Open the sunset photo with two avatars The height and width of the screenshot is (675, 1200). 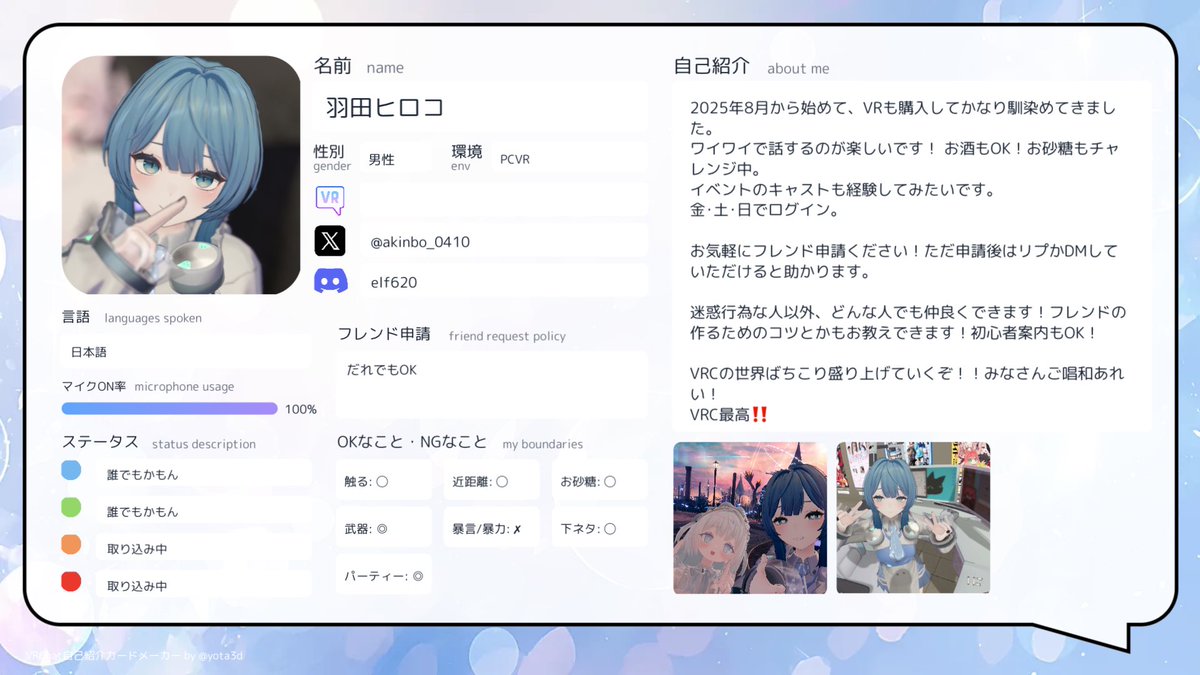[750, 518]
